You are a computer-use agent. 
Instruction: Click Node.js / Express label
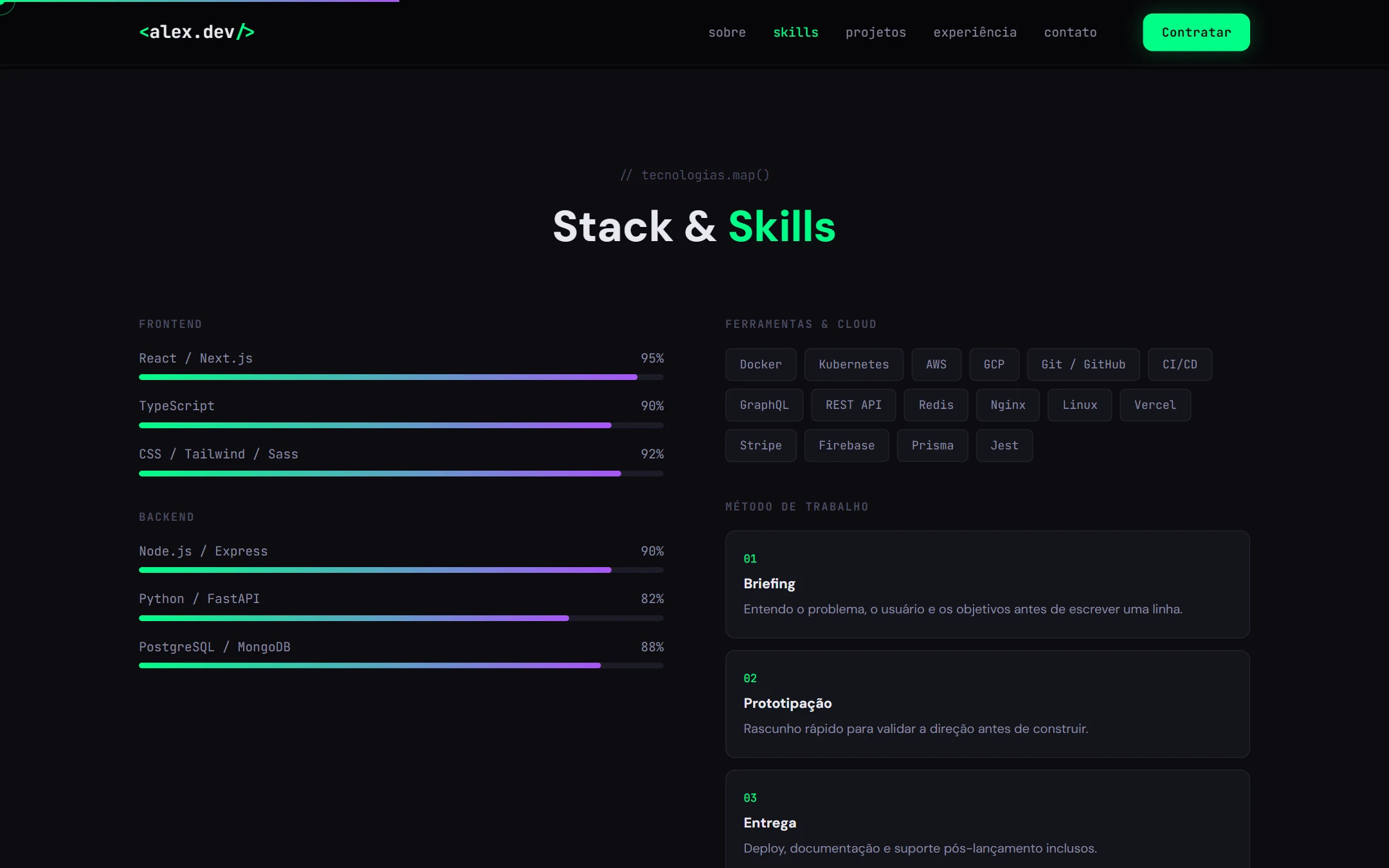[203, 551]
